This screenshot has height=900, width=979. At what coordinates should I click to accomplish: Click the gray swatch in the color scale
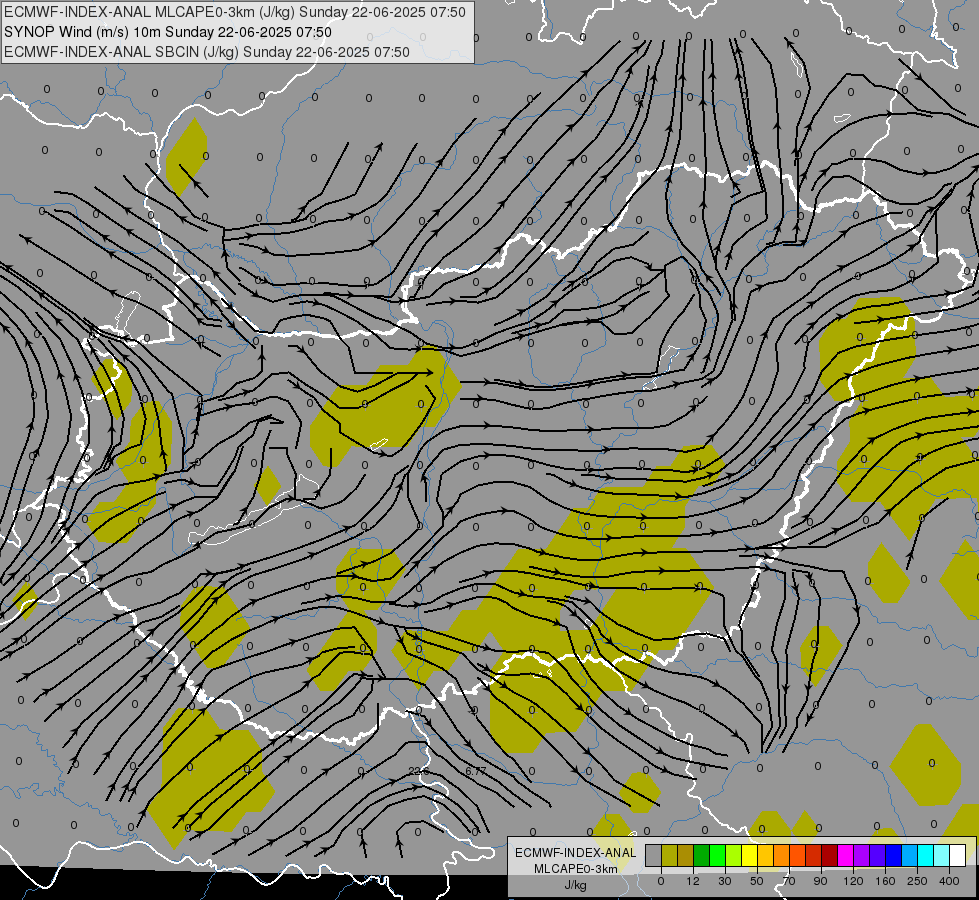click(x=654, y=855)
